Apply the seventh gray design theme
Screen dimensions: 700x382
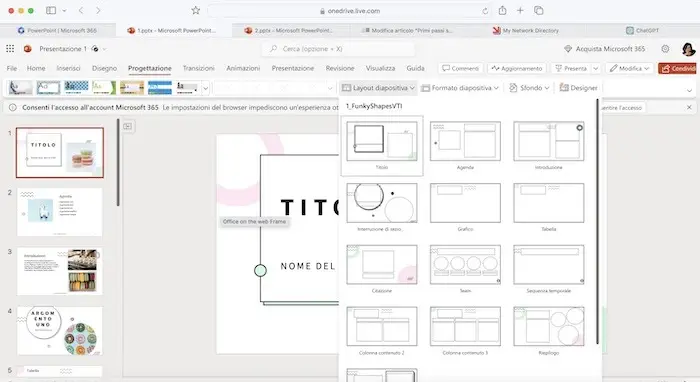point(188,87)
